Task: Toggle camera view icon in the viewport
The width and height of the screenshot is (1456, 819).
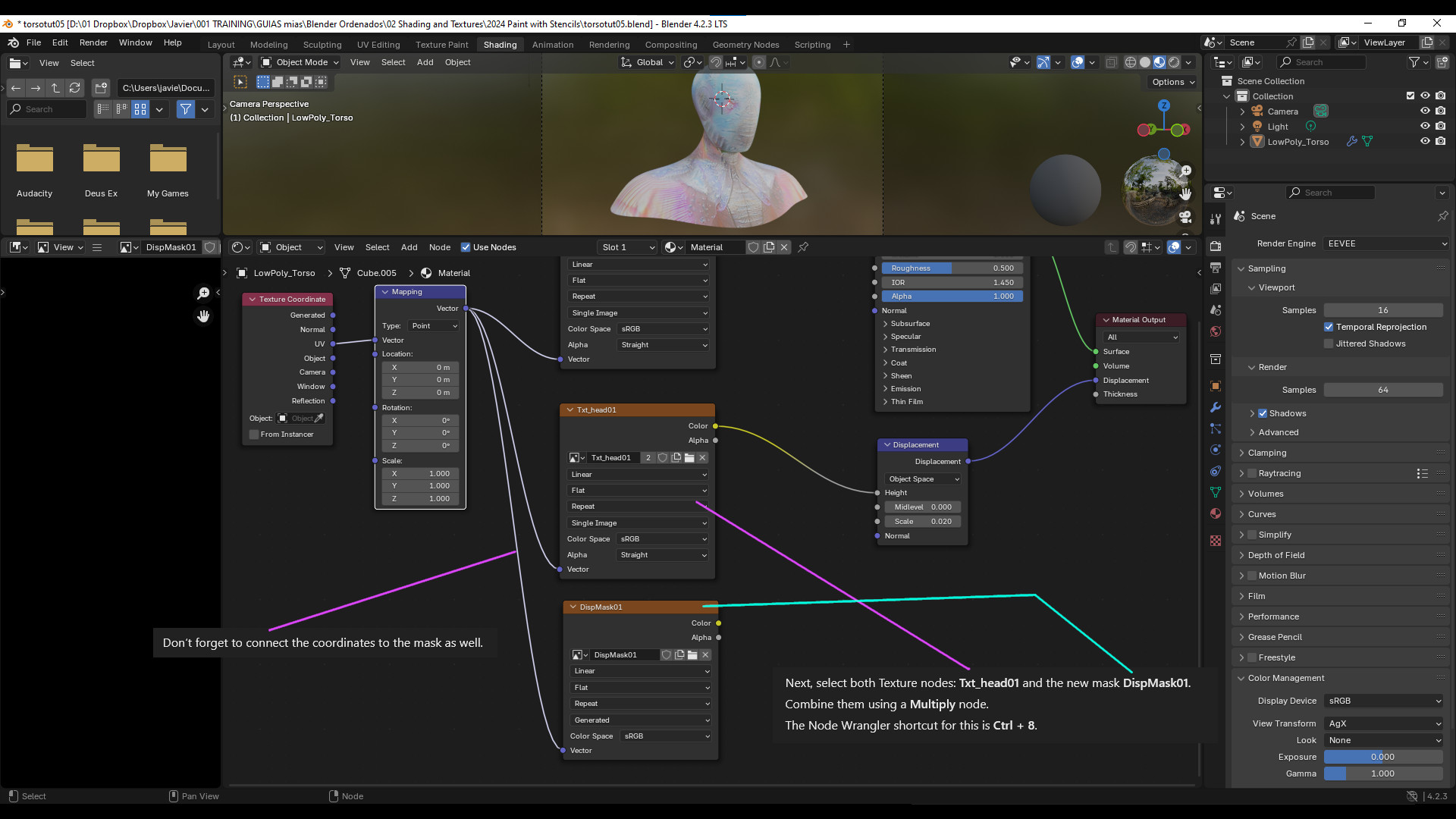Action: (1185, 218)
